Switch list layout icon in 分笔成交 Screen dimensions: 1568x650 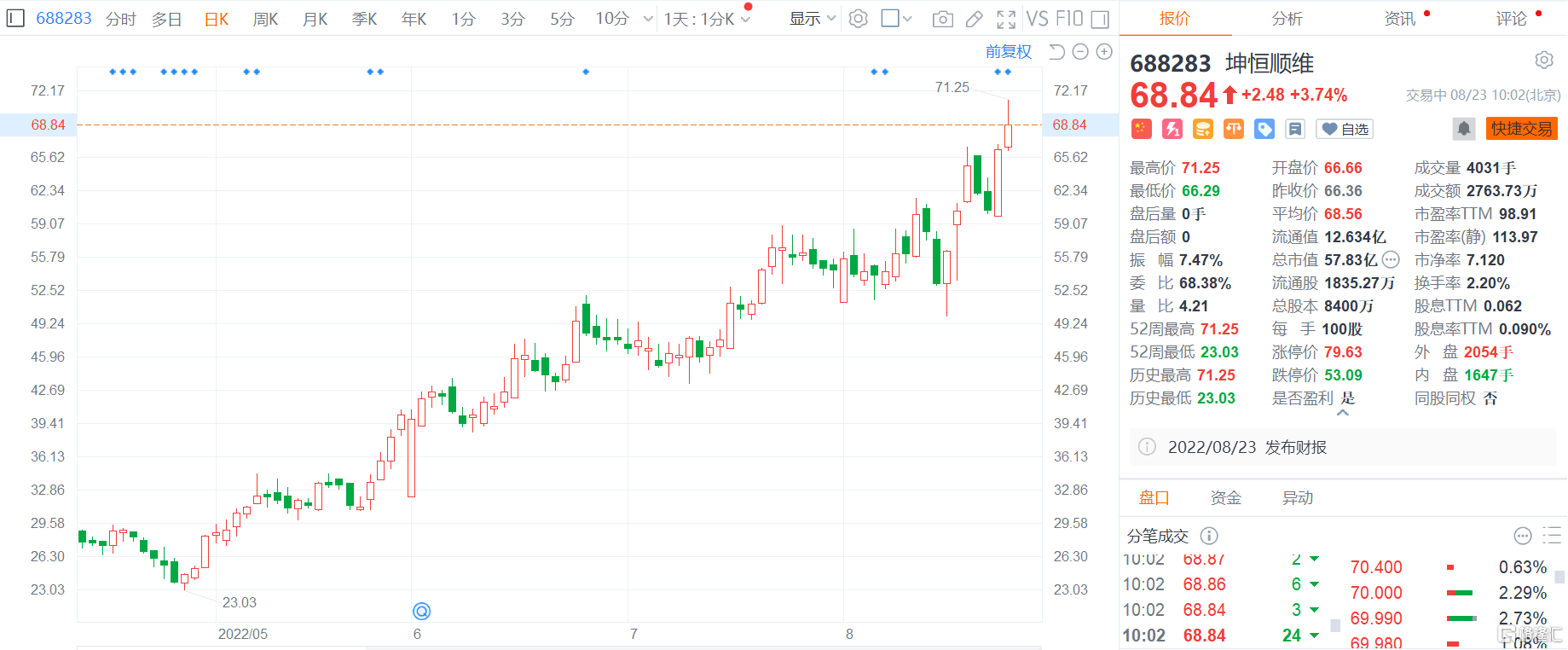[1552, 536]
